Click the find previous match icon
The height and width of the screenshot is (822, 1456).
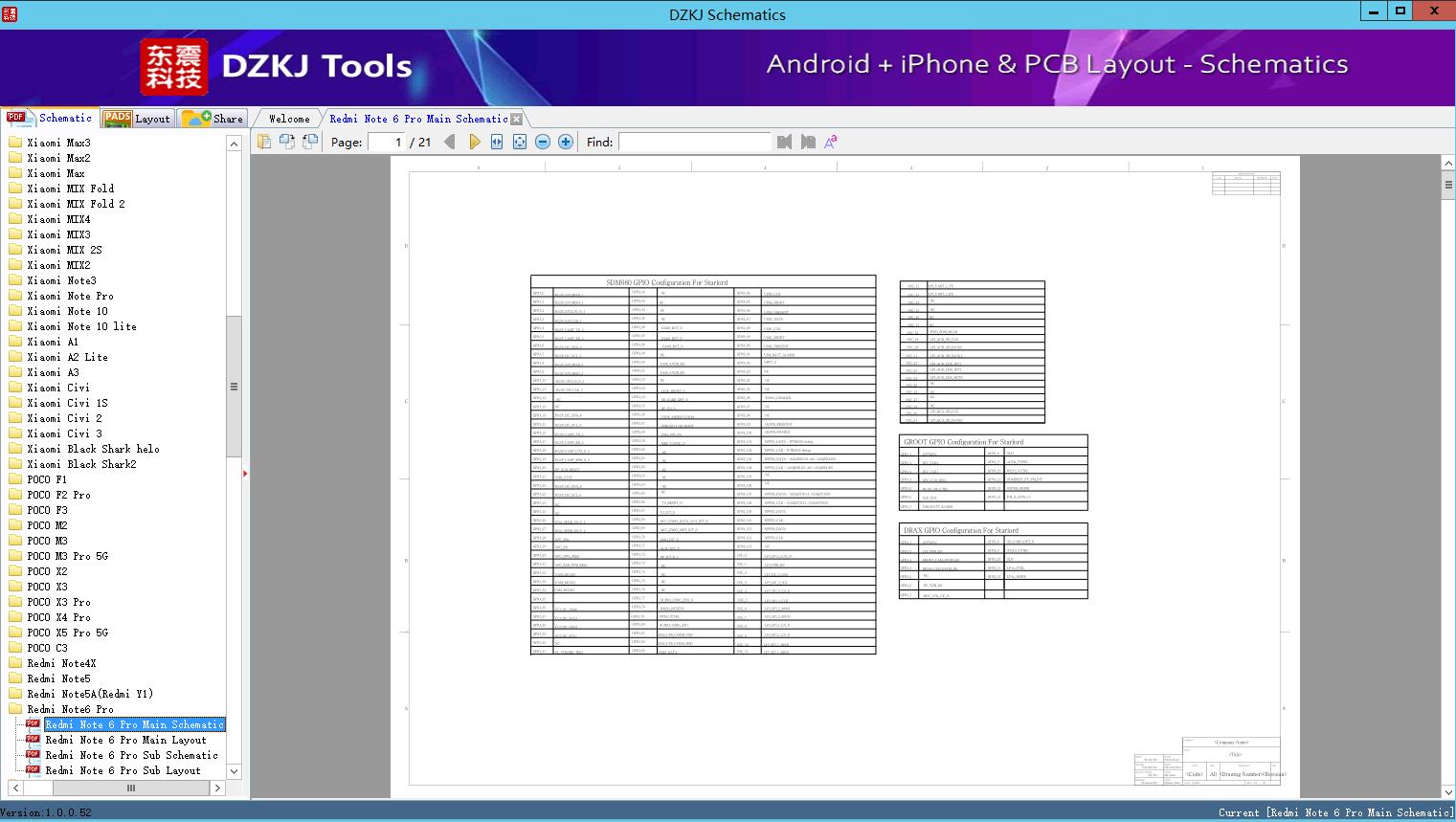coord(785,142)
